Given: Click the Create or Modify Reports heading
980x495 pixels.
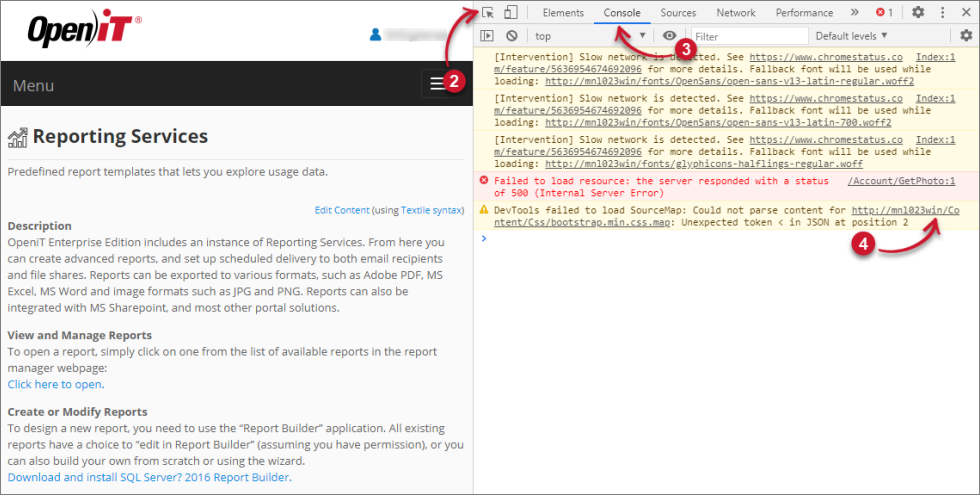Looking at the screenshot, I should [x=78, y=412].
